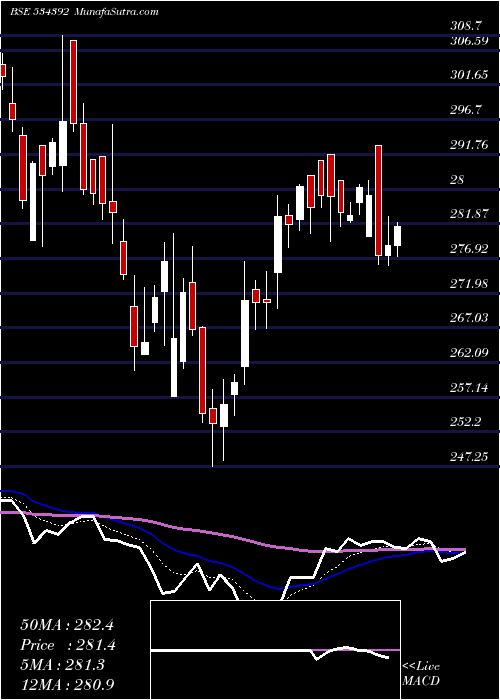Click the 50MA : 282.4 readout
The width and height of the screenshot is (500, 700).
pos(68,625)
